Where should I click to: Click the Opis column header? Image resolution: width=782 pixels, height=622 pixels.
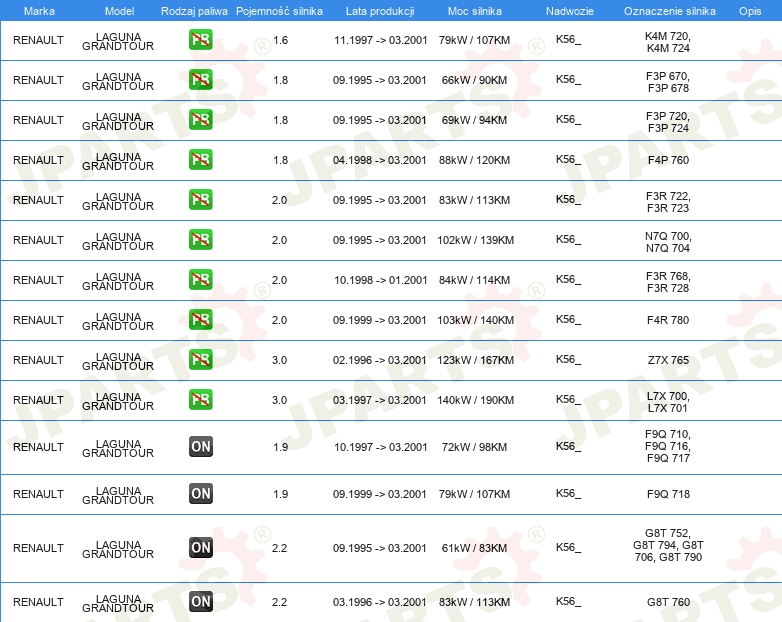click(x=750, y=11)
